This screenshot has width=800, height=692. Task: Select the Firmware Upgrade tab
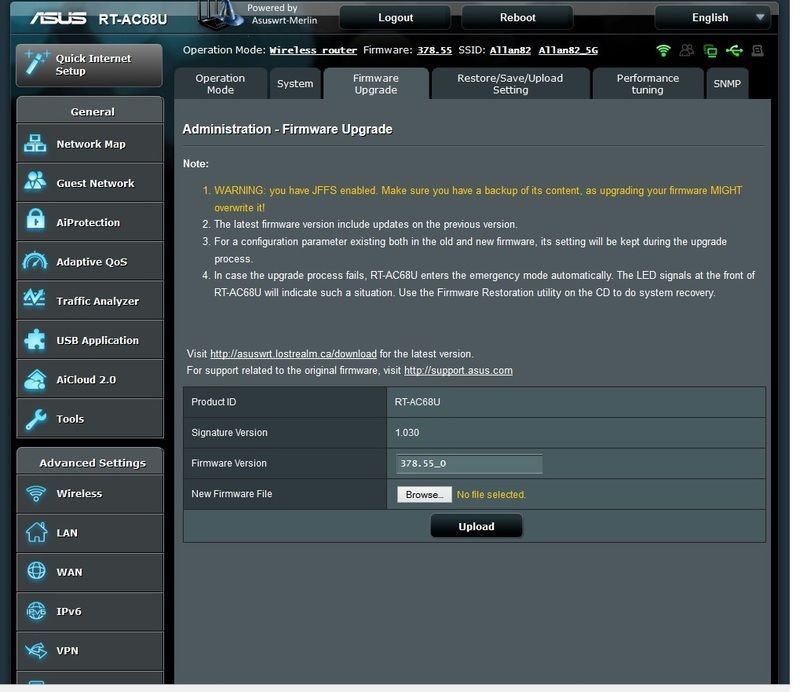coord(376,84)
